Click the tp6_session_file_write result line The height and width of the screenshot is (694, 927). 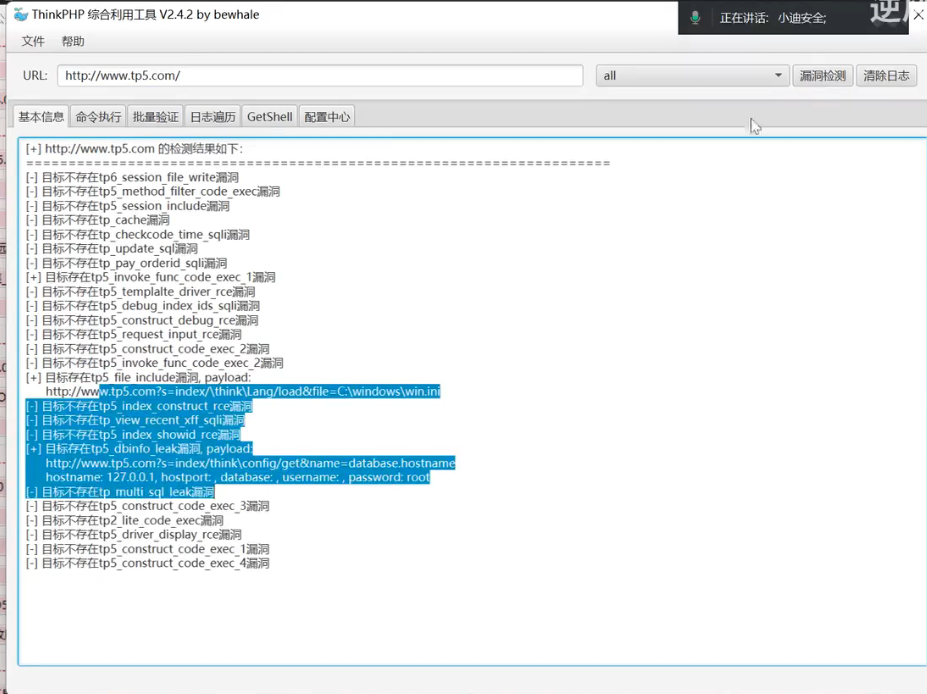pyautogui.click(x=132, y=177)
